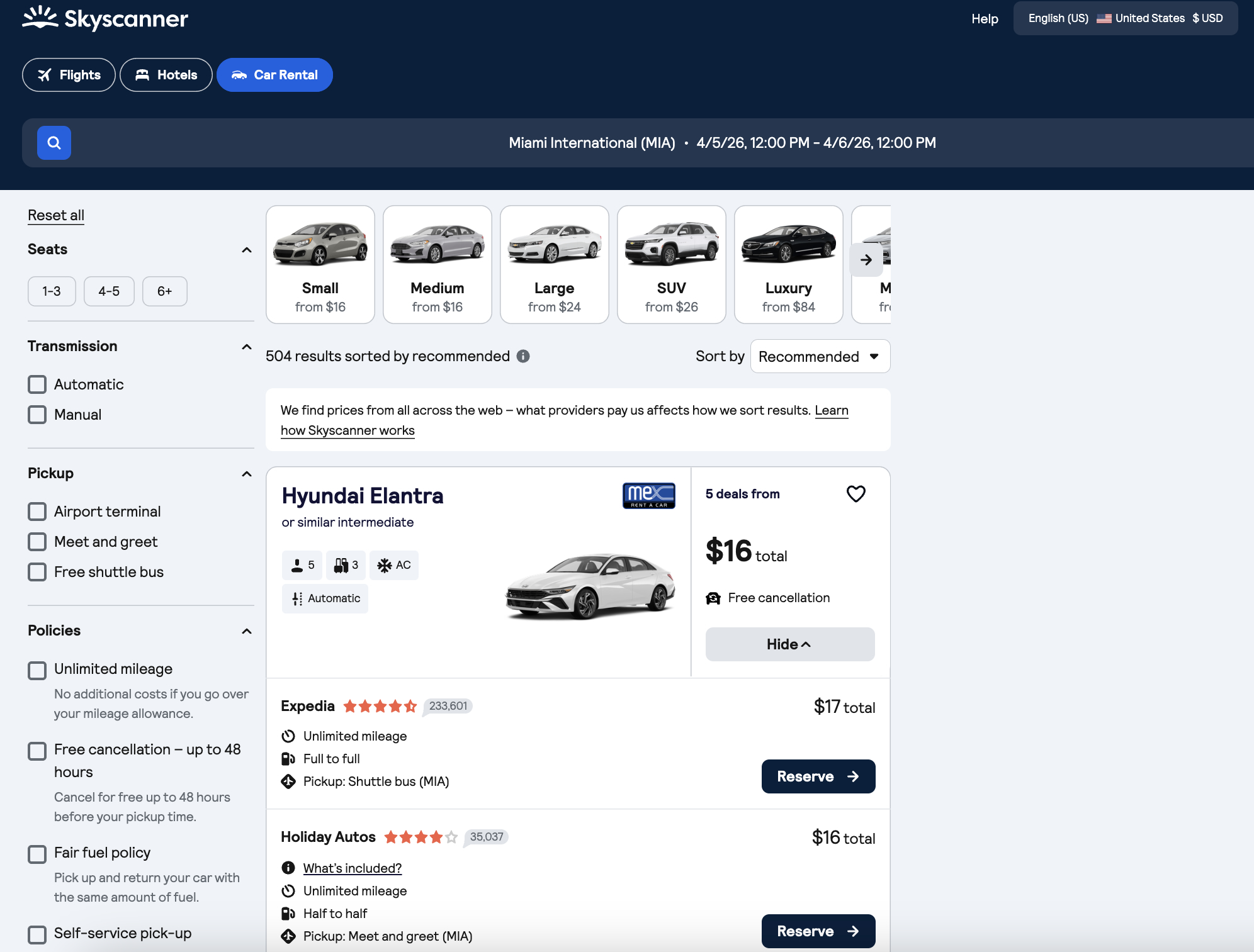Switch to the Flights tab
This screenshot has height=952, width=1254.
click(69, 75)
